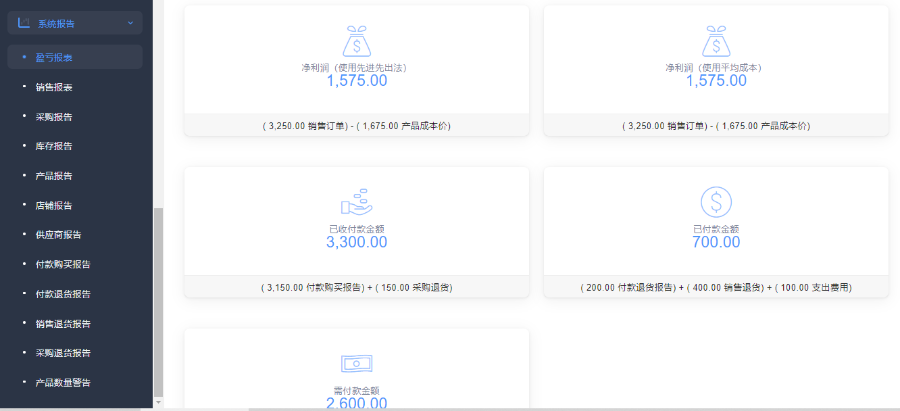This screenshot has width=900, height=411.
Task: Click money bag icon above 净利润（使用先进先出法）
Action: (357, 41)
